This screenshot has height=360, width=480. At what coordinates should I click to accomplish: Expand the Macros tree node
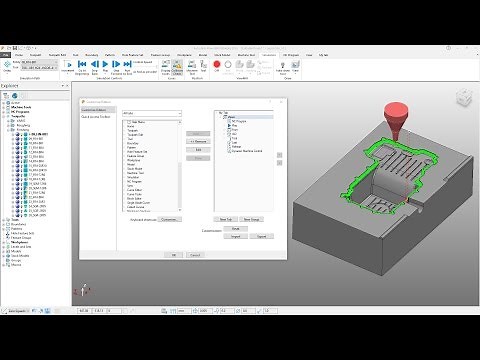point(4,265)
